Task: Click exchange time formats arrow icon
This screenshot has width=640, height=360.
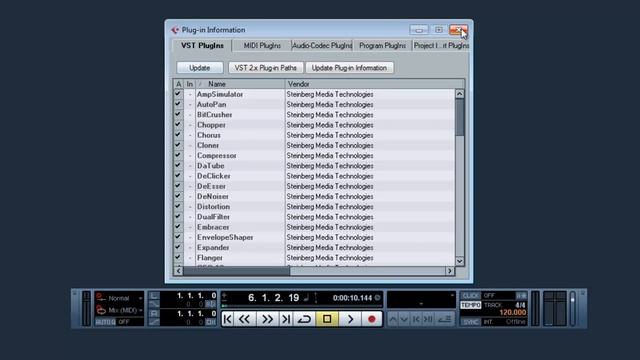Action: coord(316,298)
